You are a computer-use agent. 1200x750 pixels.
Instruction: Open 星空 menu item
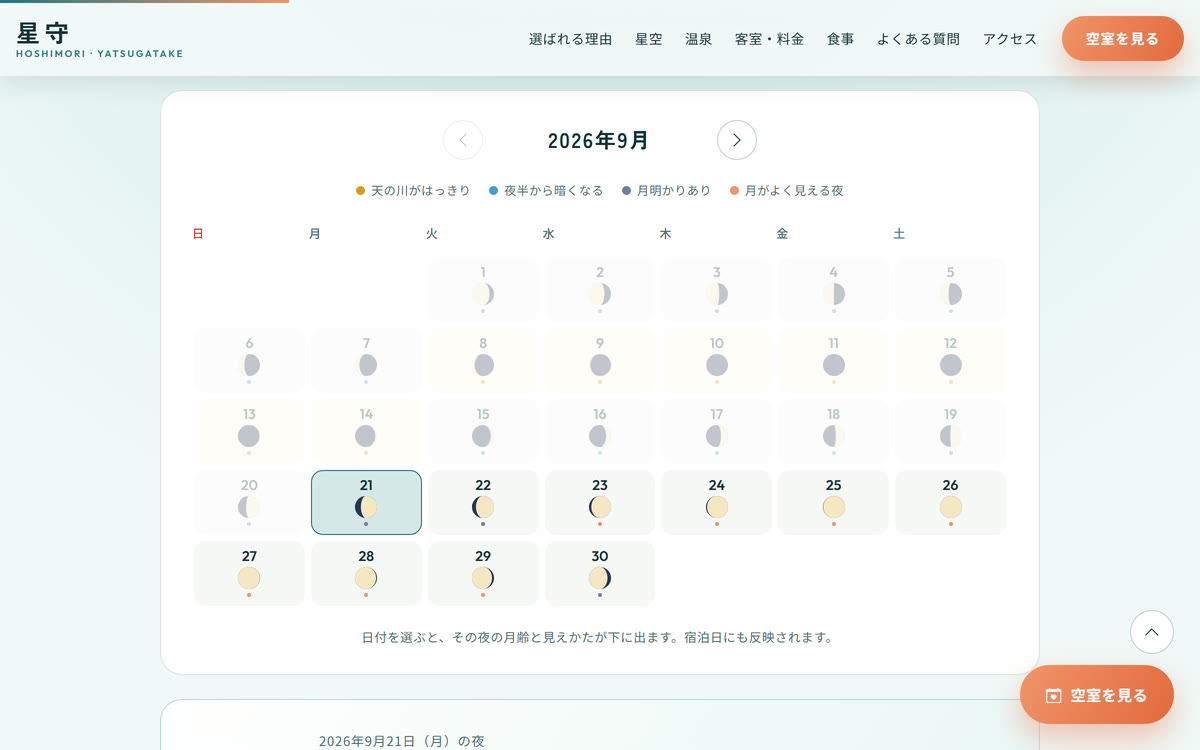pos(649,39)
